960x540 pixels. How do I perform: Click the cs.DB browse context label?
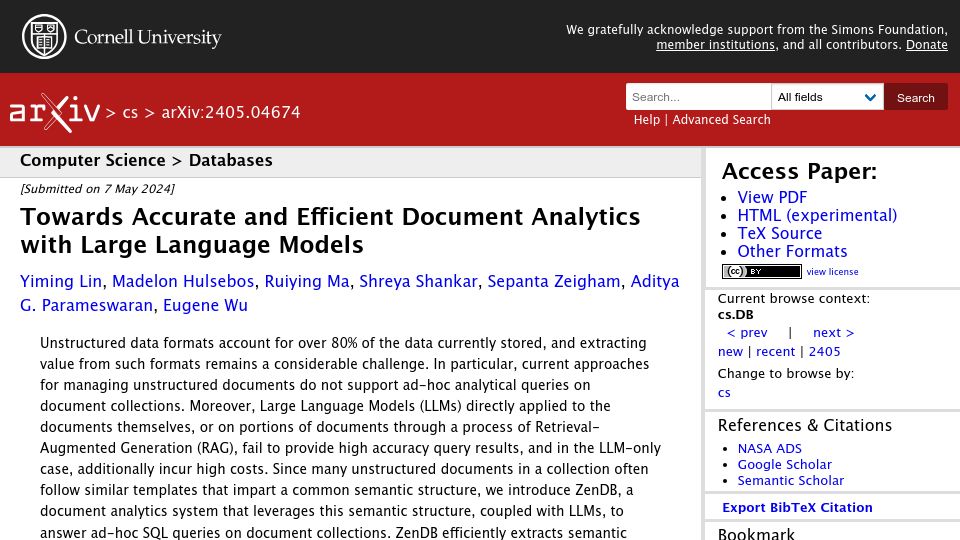pyautogui.click(x=735, y=315)
